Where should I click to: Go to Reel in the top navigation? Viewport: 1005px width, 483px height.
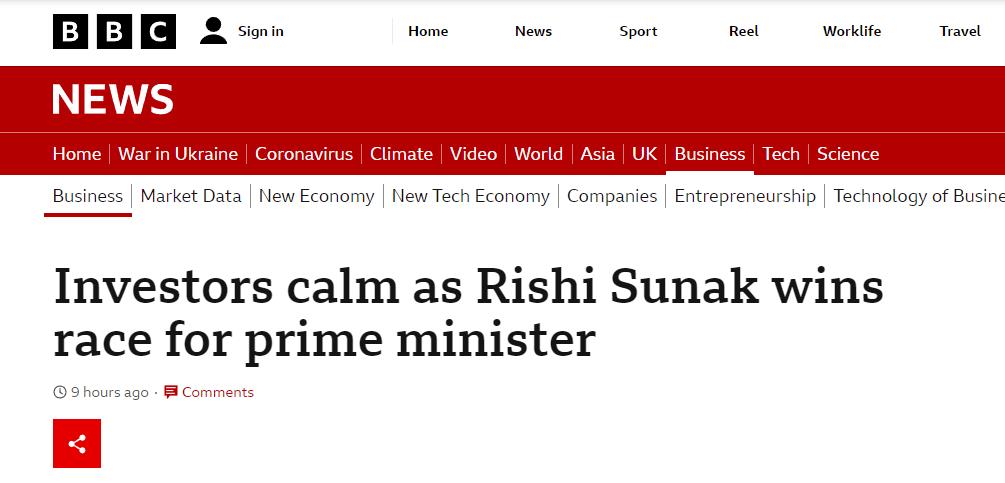(x=743, y=31)
